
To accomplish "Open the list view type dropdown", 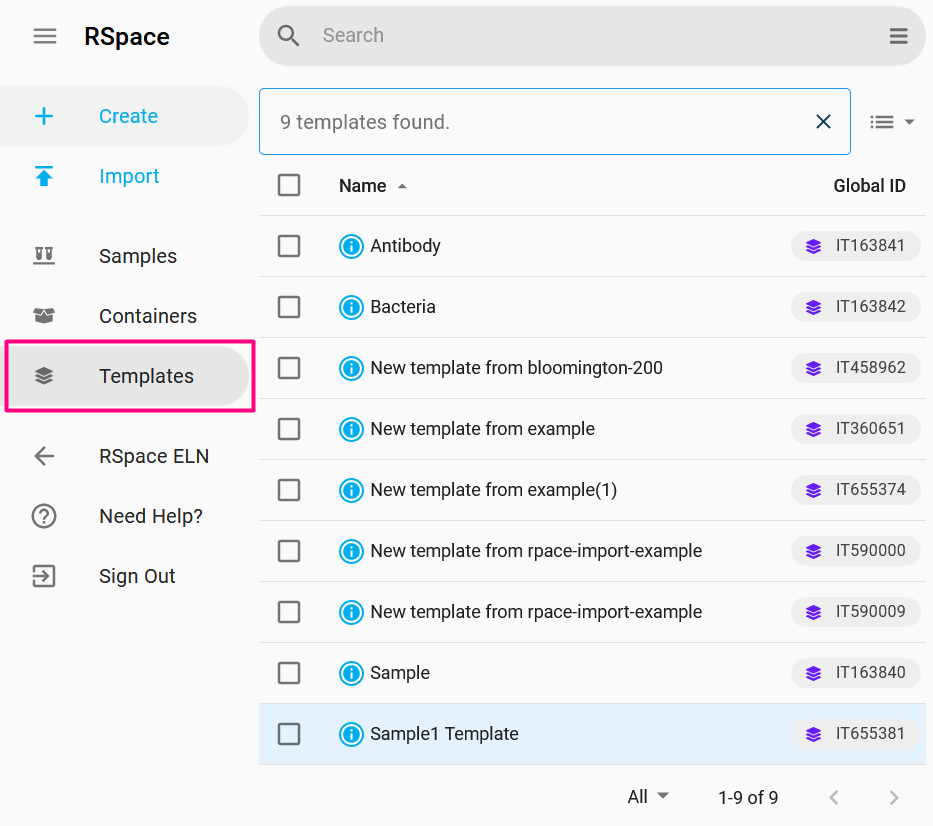I will coord(891,122).
